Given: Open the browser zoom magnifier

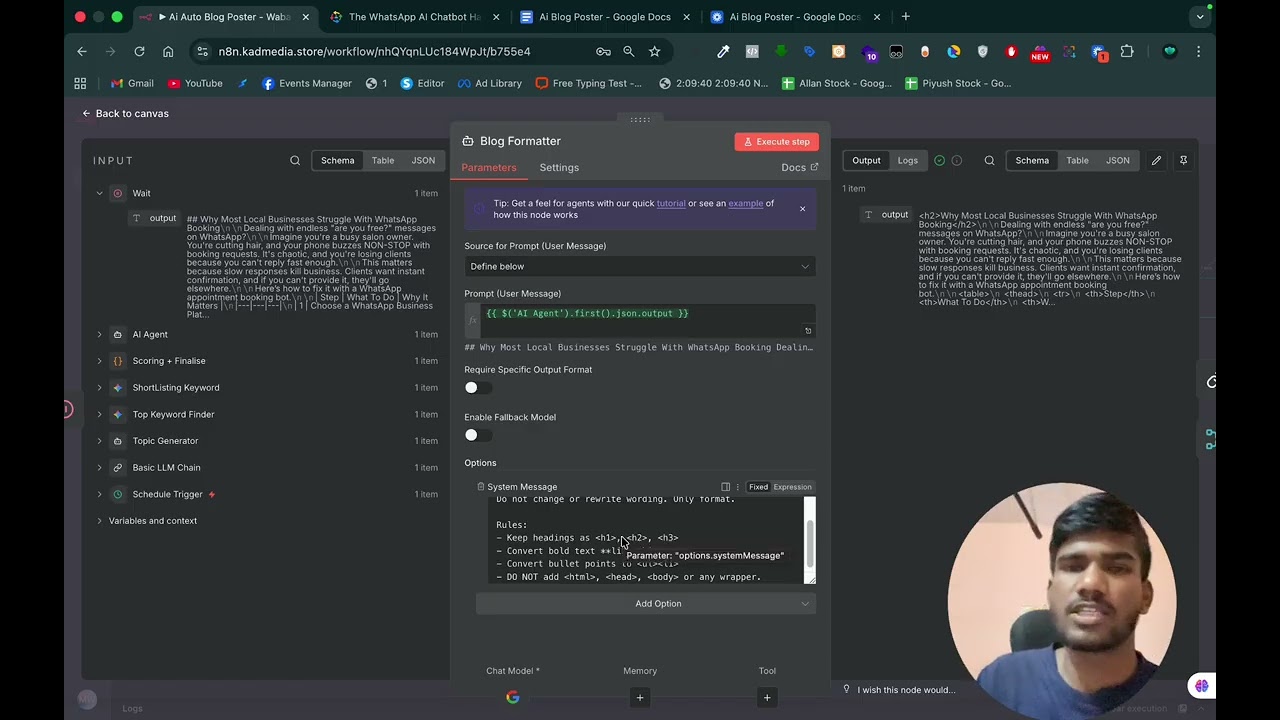Looking at the screenshot, I should 628,51.
